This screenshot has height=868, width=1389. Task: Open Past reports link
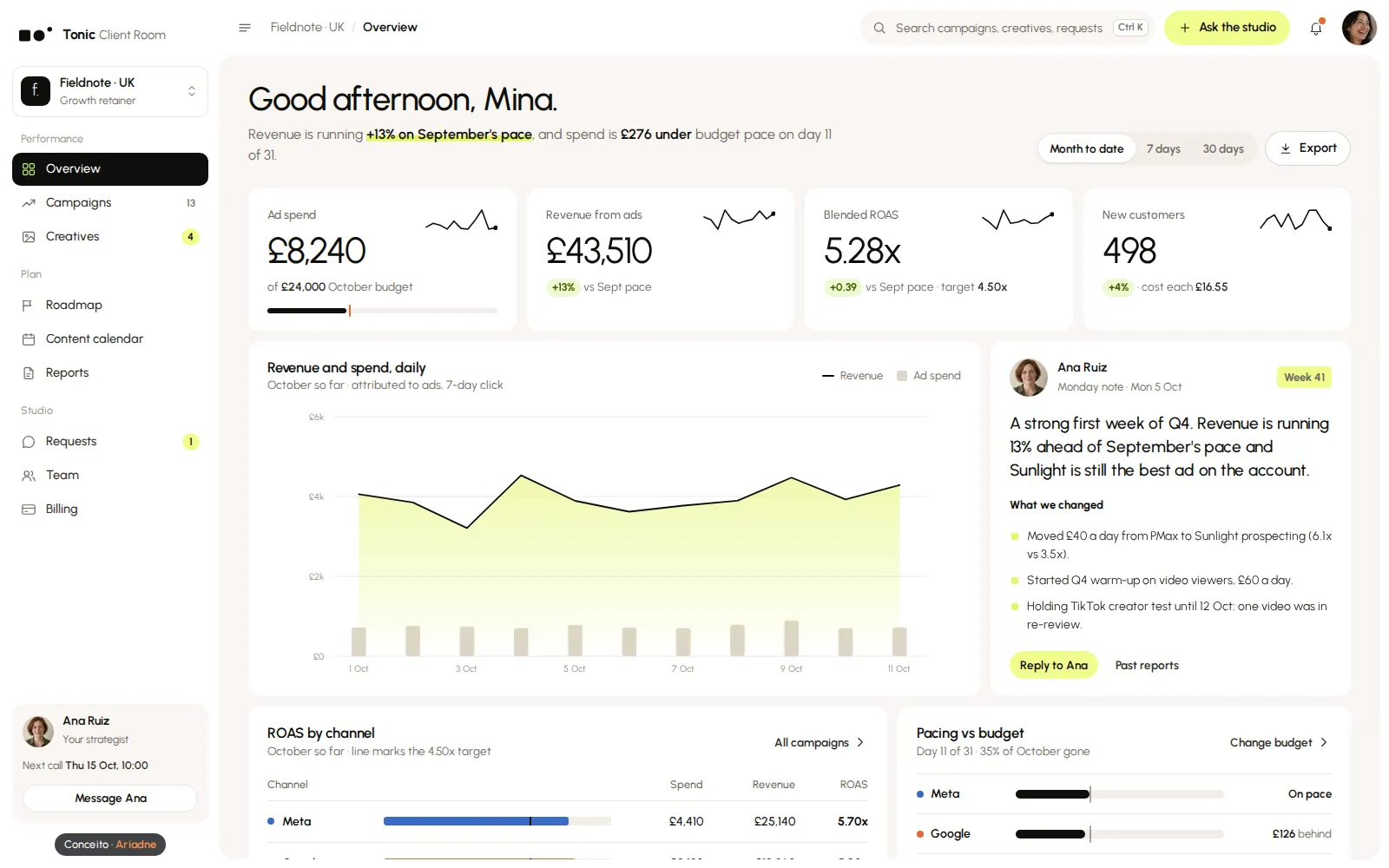click(1147, 666)
